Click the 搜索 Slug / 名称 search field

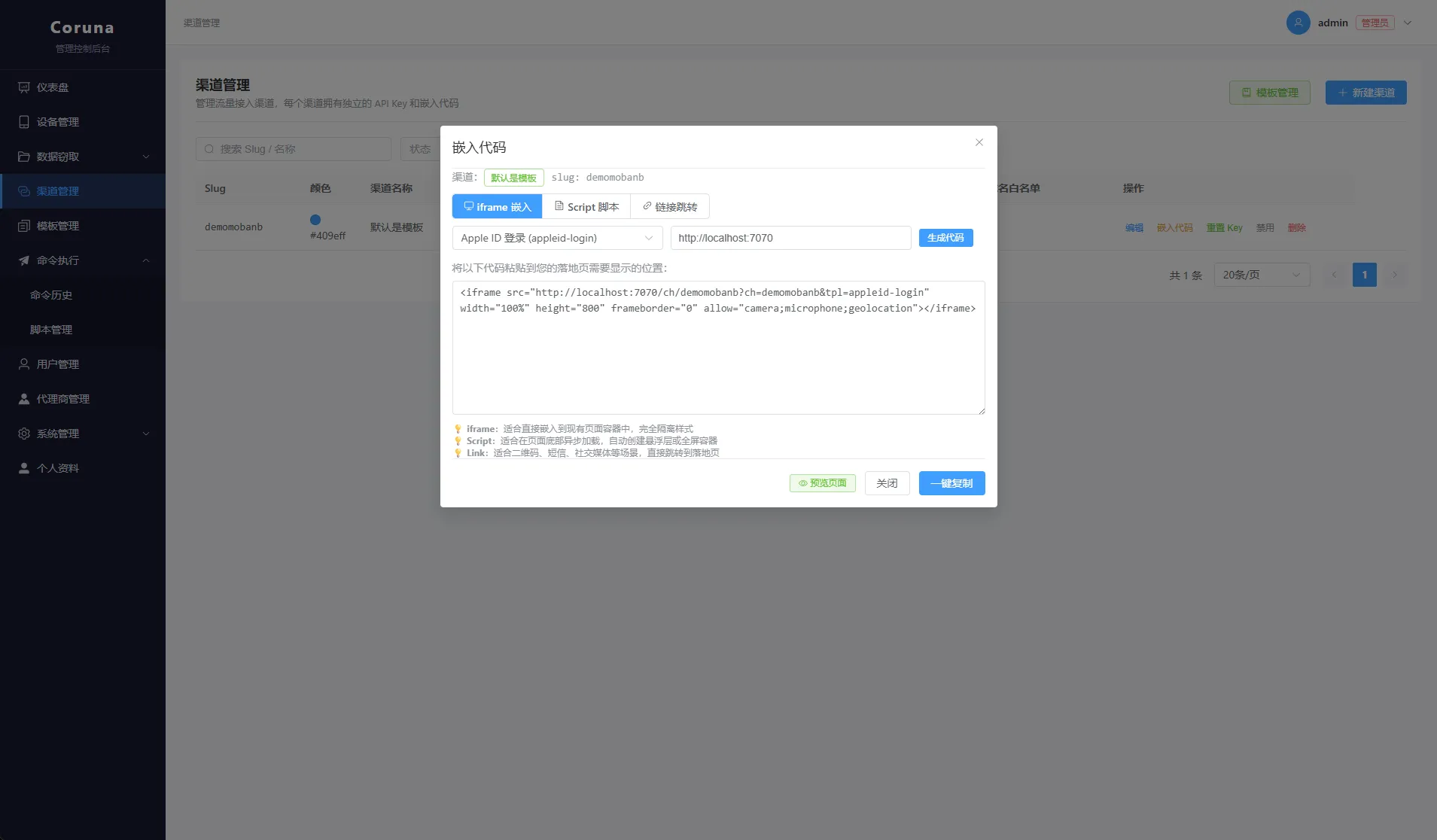click(x=294, y=149)
